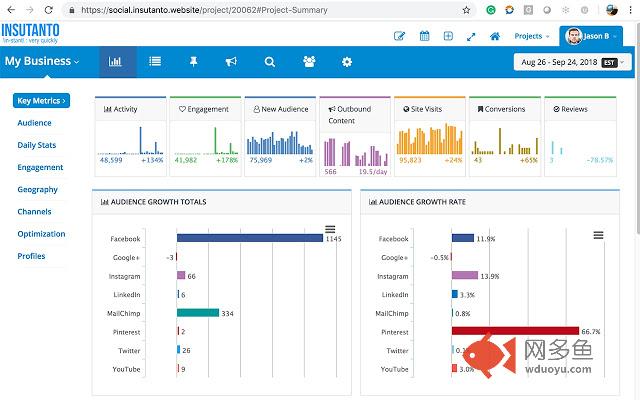Open the Aug 26 - Sep 24, 2018 date picker

(x=572, y=62)
